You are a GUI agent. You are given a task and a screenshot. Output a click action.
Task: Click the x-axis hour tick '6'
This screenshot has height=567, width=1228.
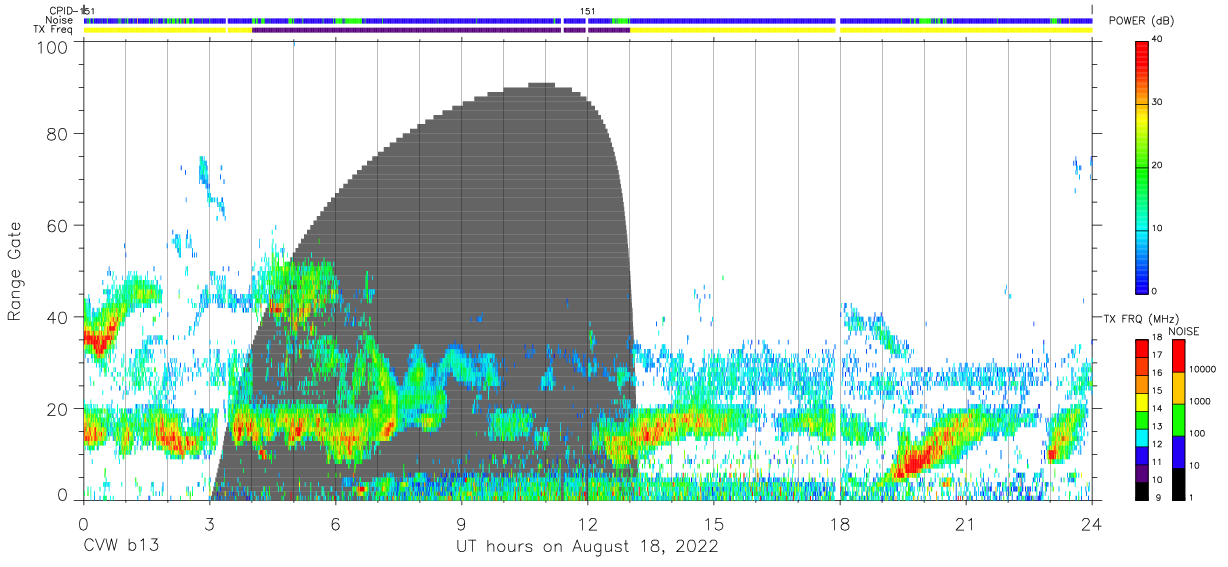335,523
